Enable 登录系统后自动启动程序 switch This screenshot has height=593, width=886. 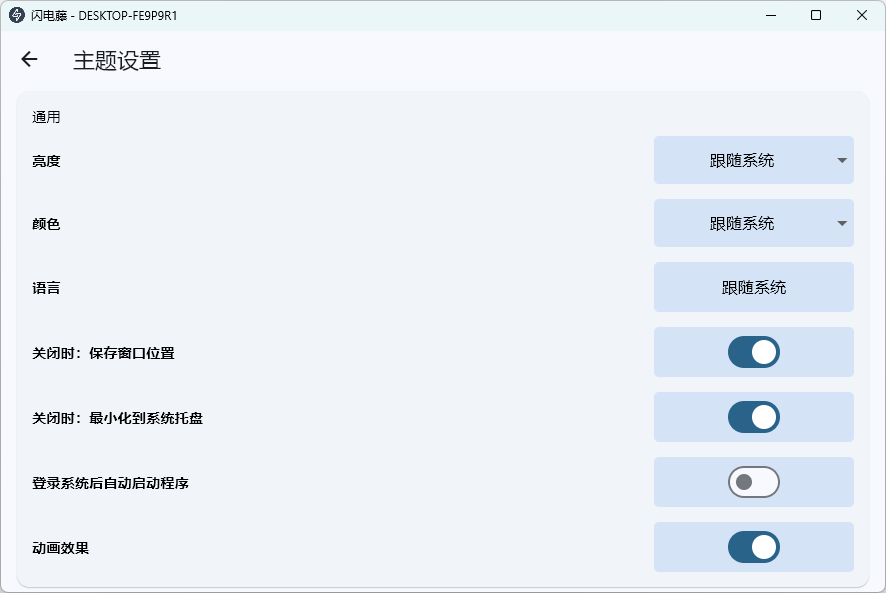click(753, 482)
